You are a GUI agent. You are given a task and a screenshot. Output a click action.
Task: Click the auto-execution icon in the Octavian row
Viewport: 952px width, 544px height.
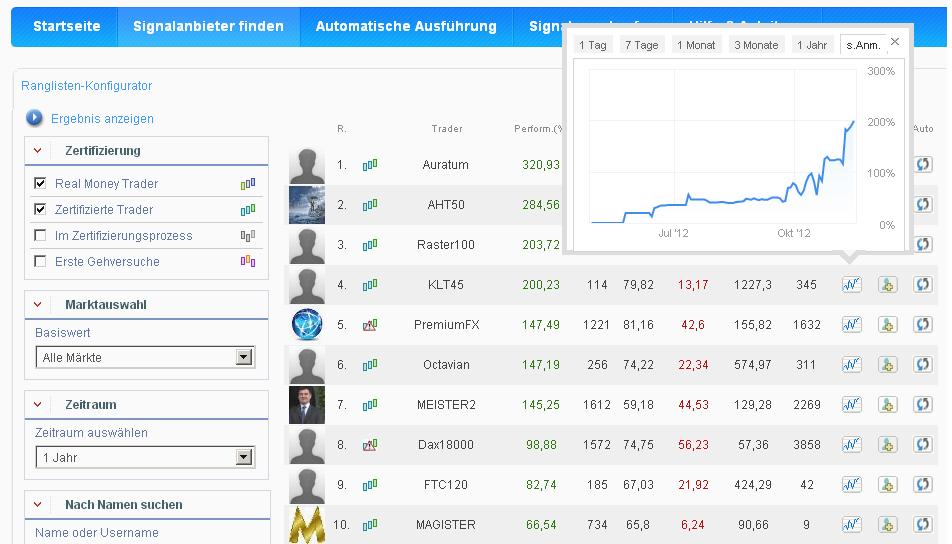tap(922, 365)
